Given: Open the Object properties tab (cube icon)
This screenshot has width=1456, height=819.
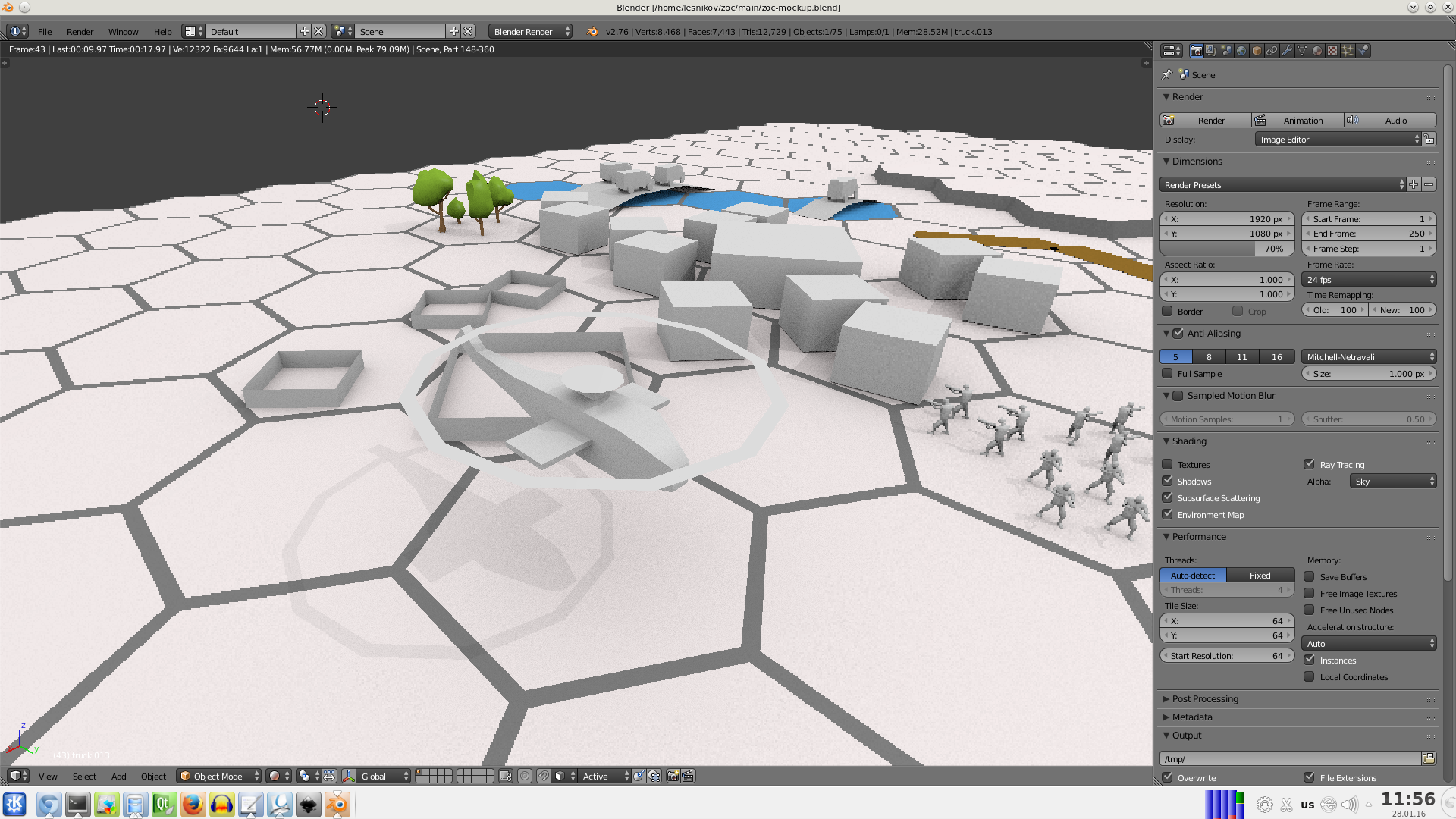Looking at the screenshot, I should pyautogui.click(x=1257, y=51).
